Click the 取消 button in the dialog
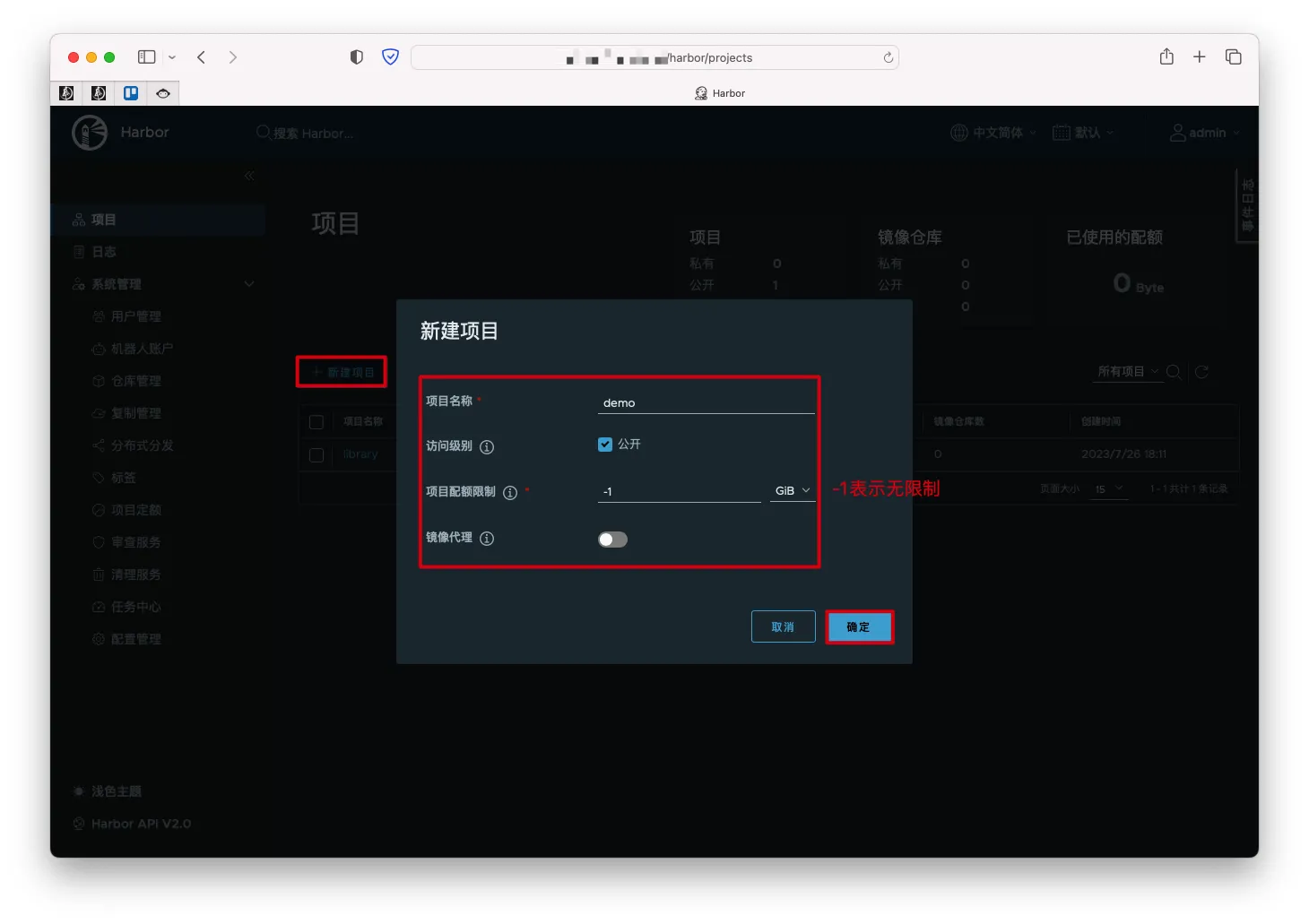The width and height of the screenshot is (1309, 924). point(783,626)
